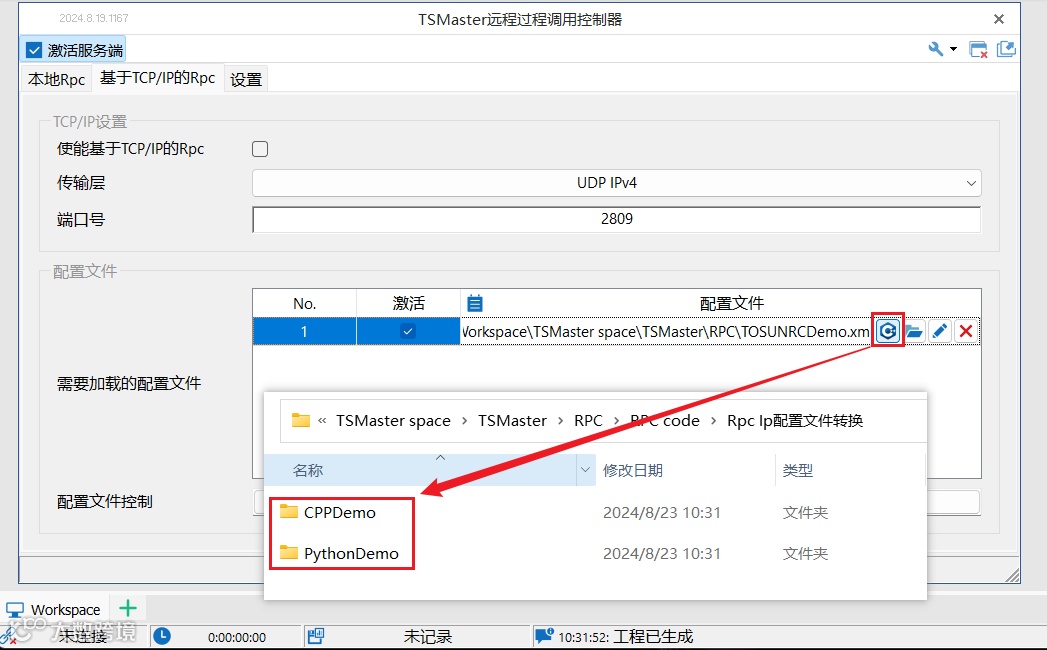Click the close-window icon with red X

coord(978,49)
